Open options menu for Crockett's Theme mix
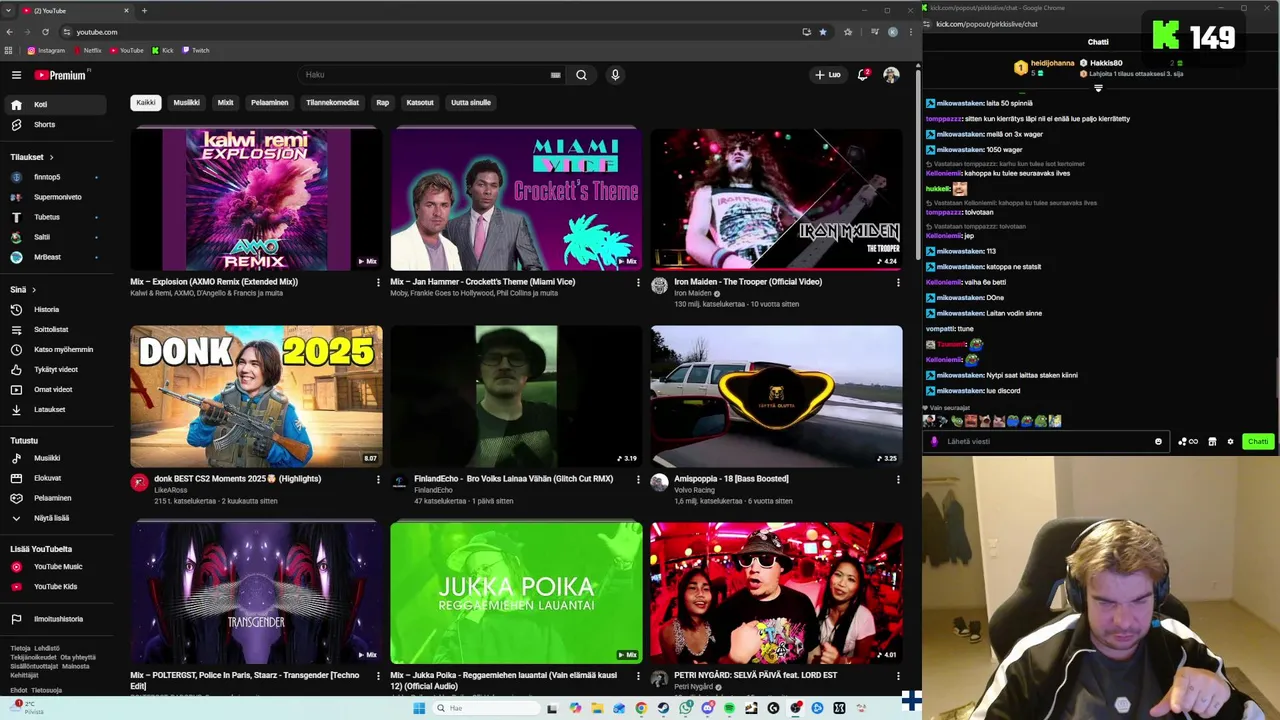 637,282
